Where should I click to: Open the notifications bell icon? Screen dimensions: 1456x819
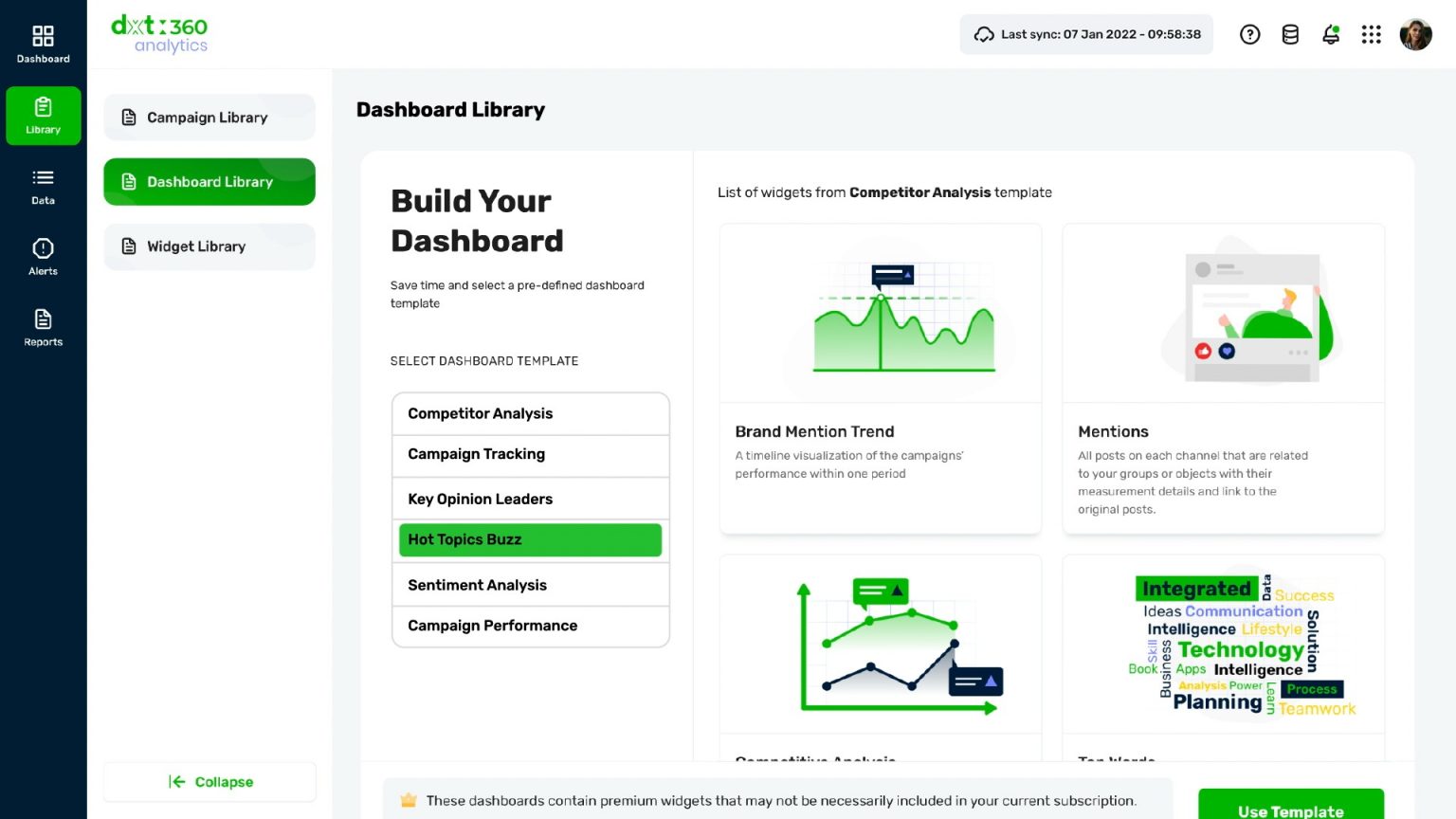coord(1331,35)
